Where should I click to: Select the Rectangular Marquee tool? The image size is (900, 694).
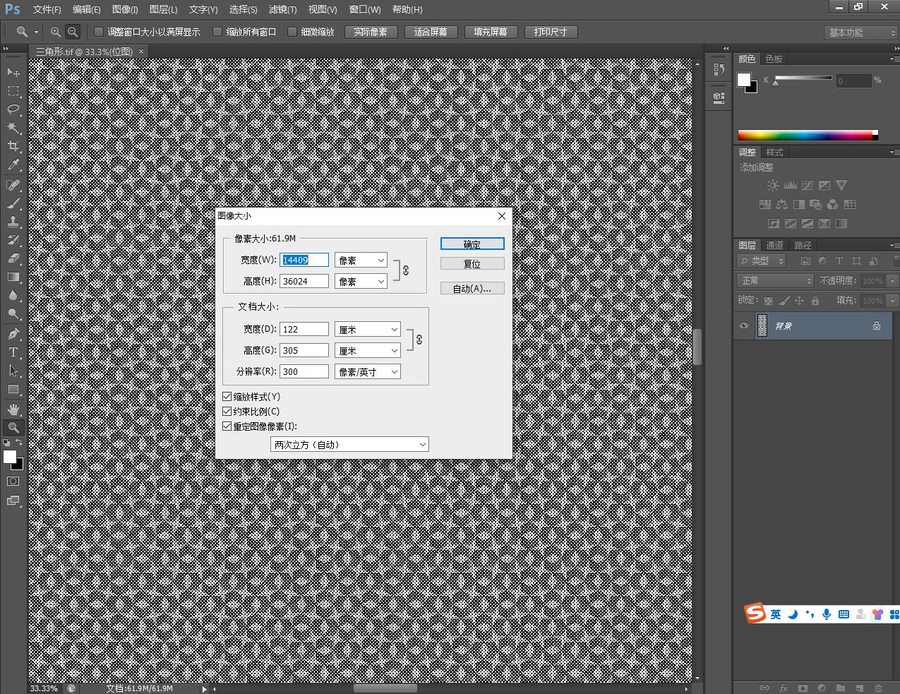click(13, 91)
